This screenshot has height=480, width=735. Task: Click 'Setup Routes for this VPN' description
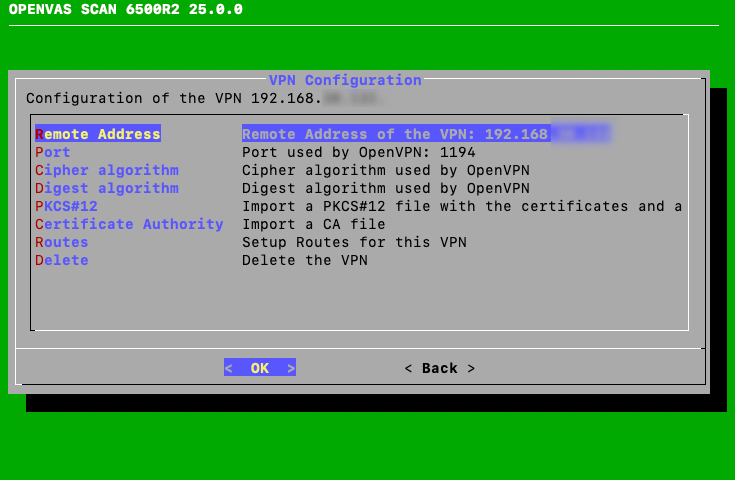[x=354, y=242]
